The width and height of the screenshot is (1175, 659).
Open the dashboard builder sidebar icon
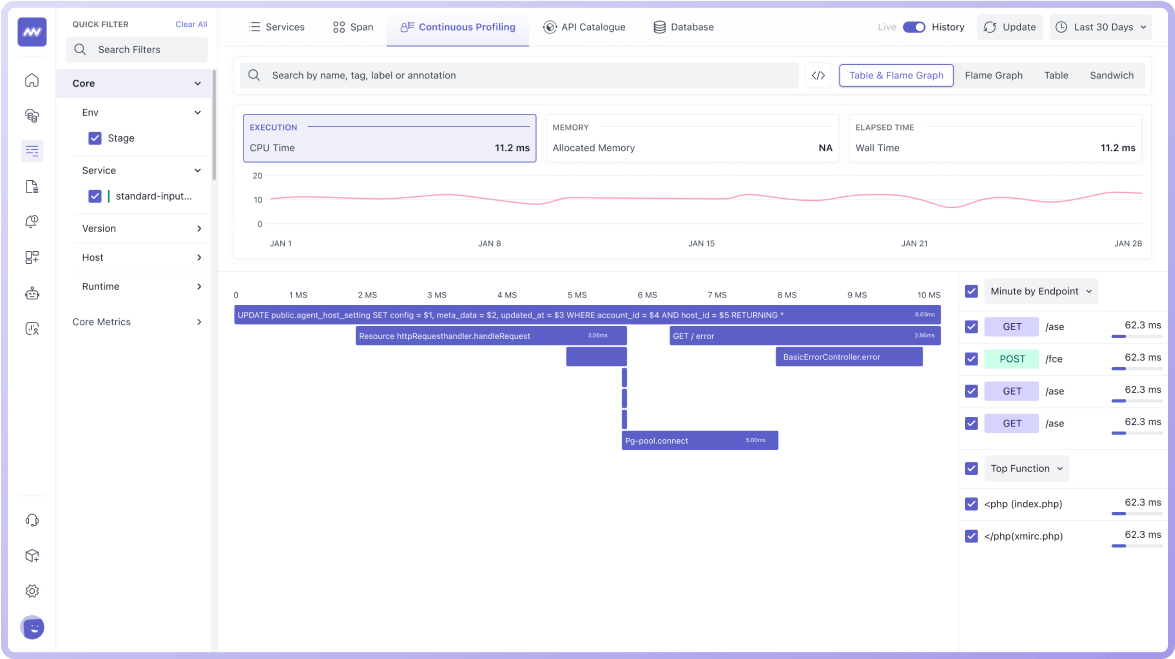(x=32, y=257)
